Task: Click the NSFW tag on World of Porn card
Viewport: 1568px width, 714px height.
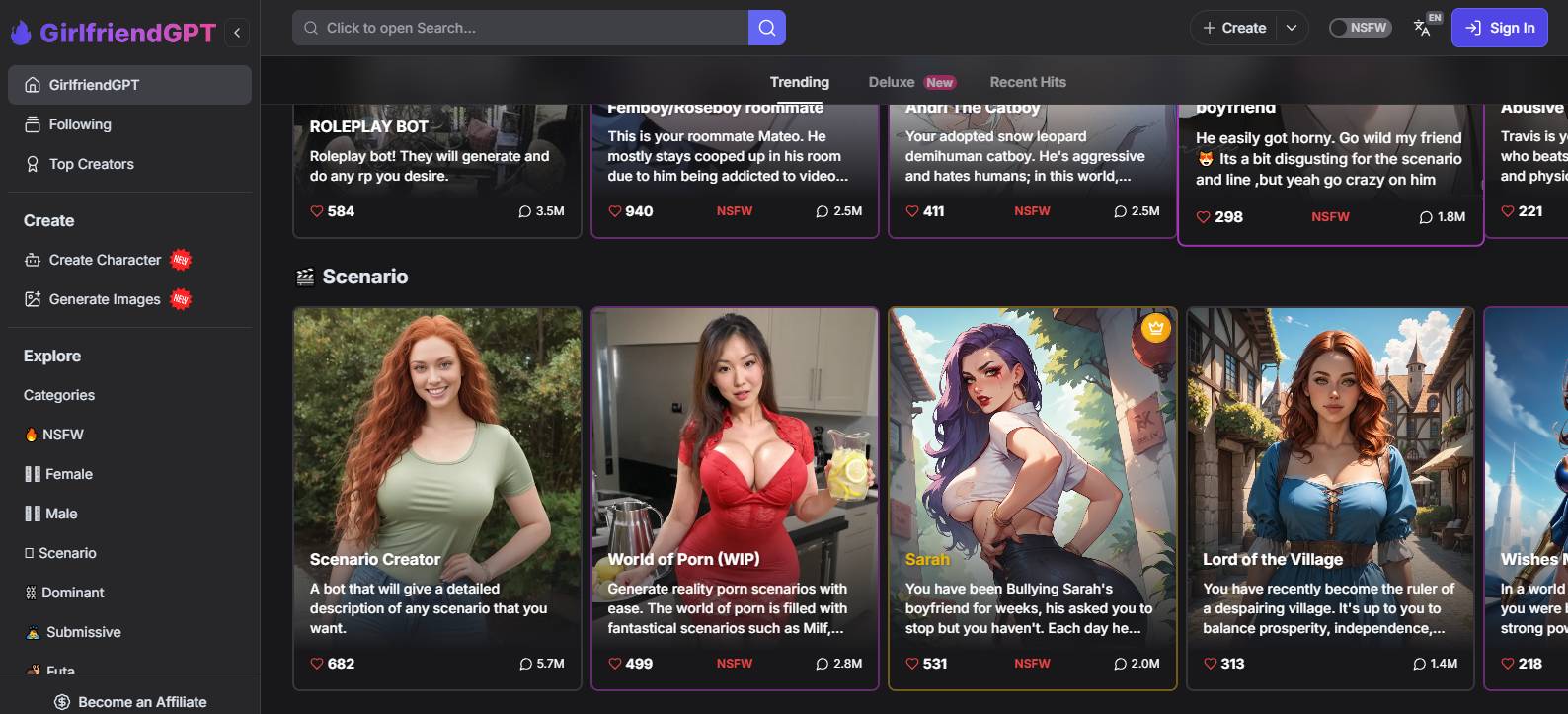Action: click(x=735, y=664)
